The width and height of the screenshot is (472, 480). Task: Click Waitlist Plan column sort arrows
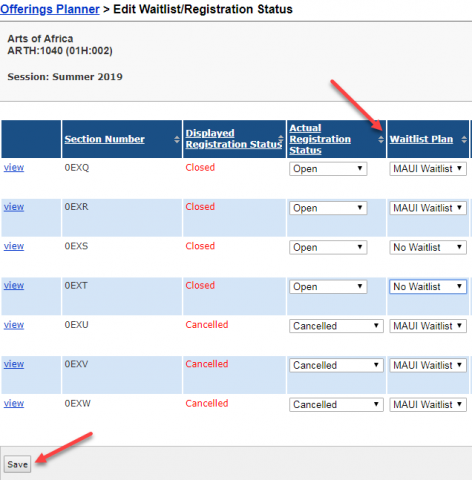point(464,139)
